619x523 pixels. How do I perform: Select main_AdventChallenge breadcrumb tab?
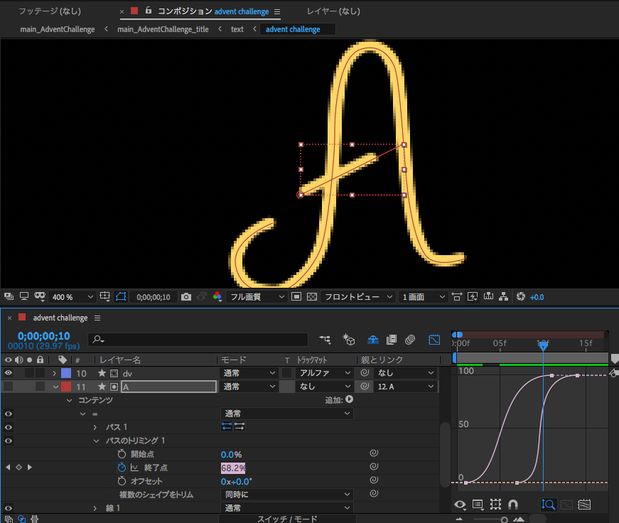click(56, 29)
